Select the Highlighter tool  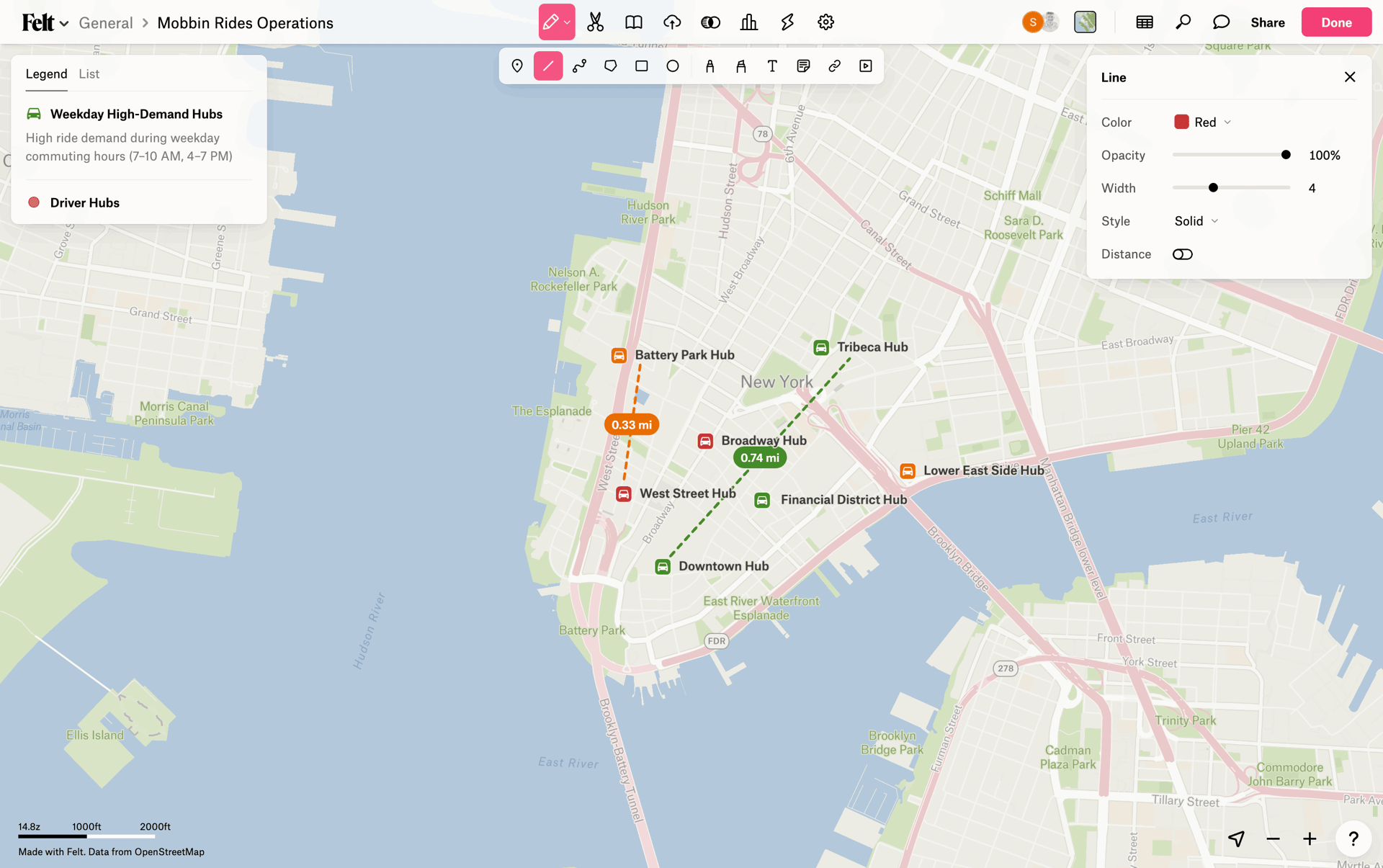pyautogui.click(x=740, y=66)
